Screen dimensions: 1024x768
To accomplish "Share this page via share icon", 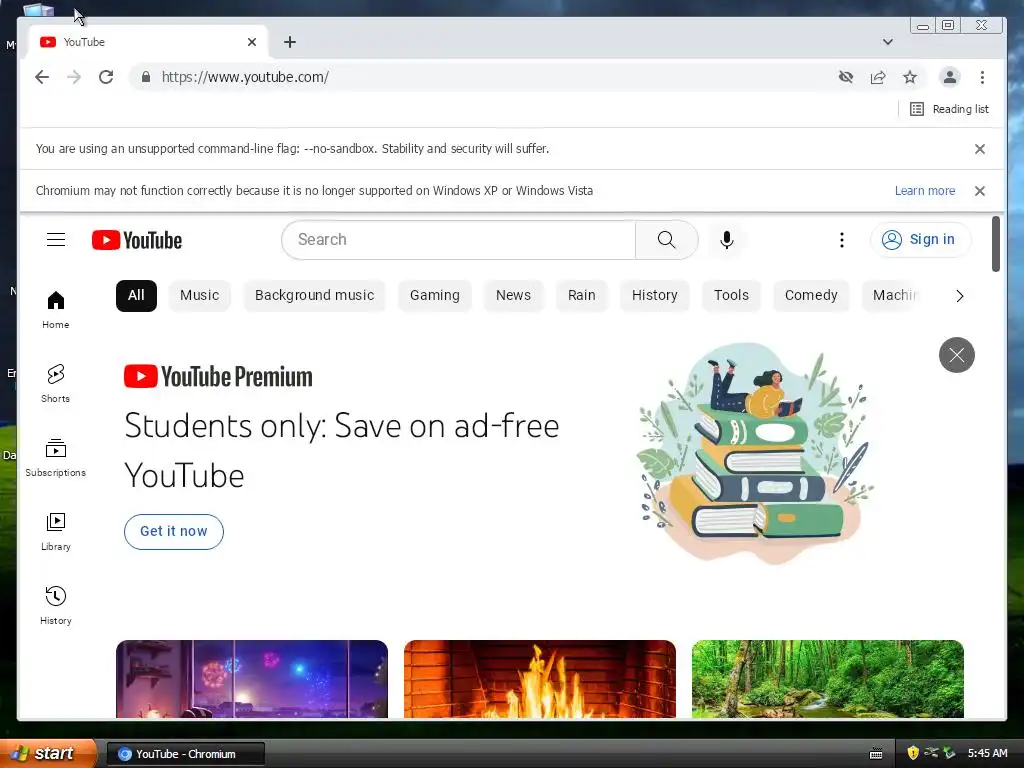I will [878, 77].
